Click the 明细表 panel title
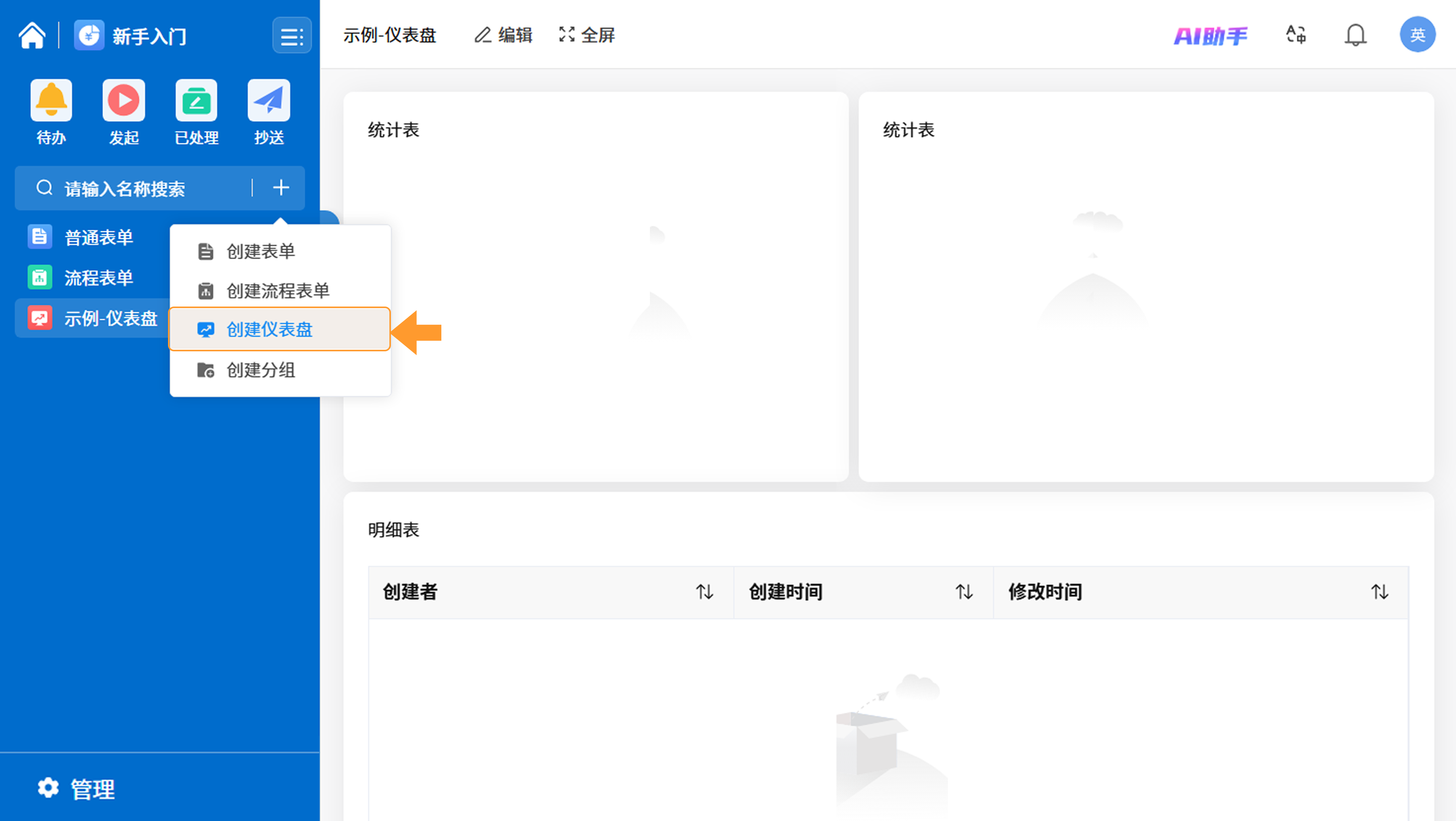This screenshot has height=821, width=1456. pyautogui.click(x=394, y=530)
